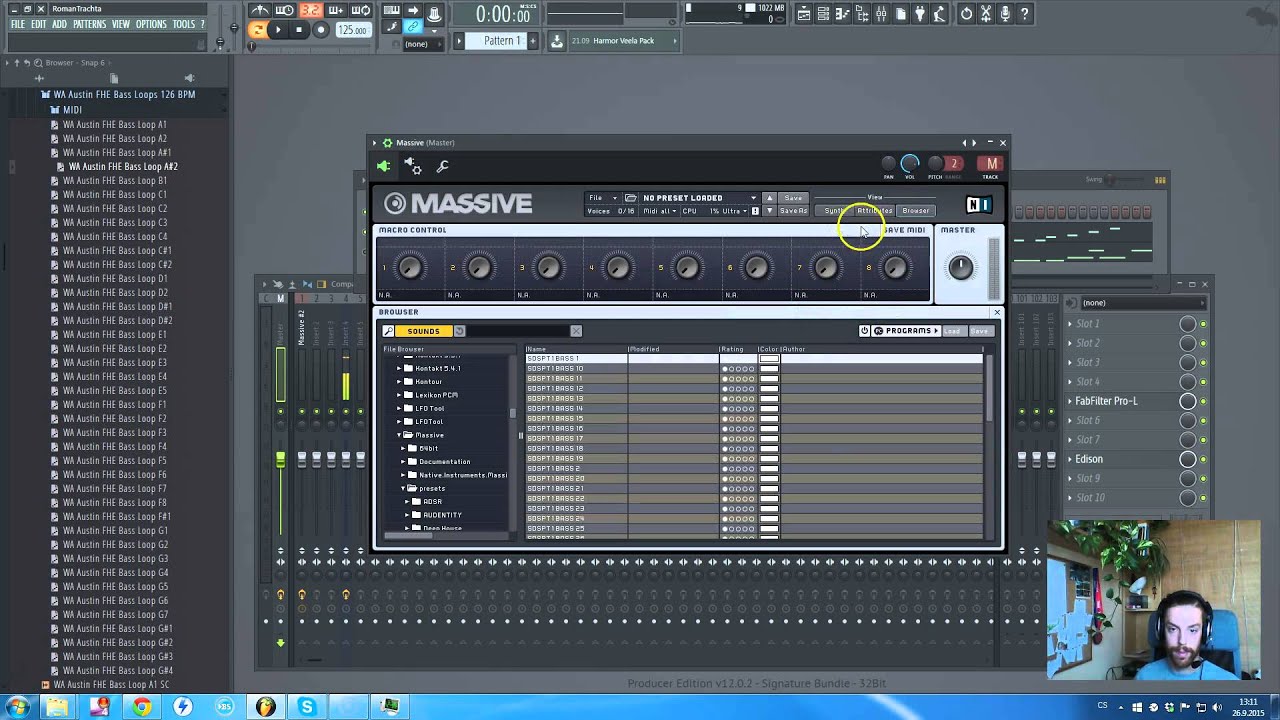
Task: Clear the browser search with X
Action: click(x=576, y=331)
